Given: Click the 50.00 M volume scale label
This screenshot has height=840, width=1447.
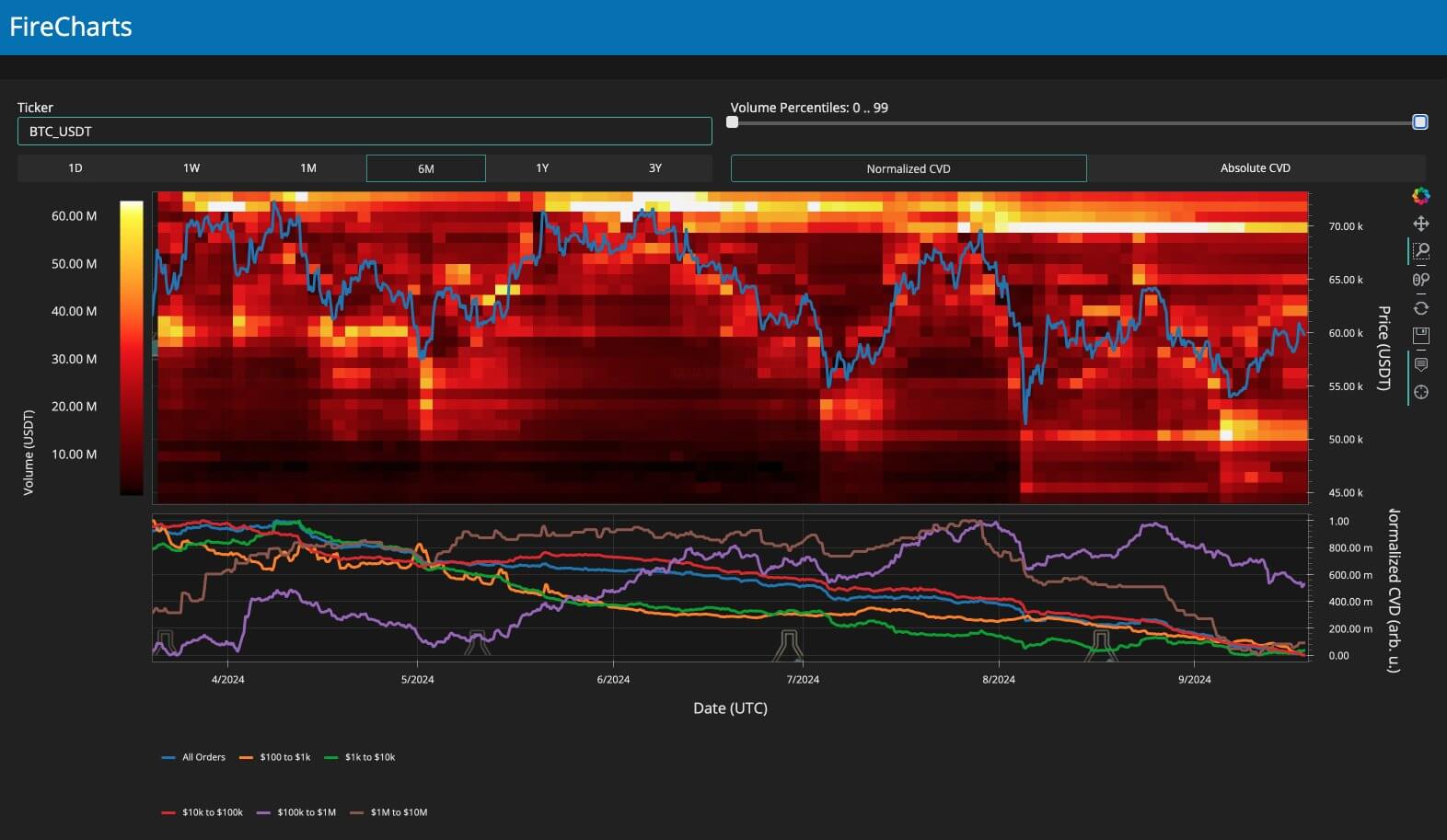Looking at the screenshot, I should point(74,264).
